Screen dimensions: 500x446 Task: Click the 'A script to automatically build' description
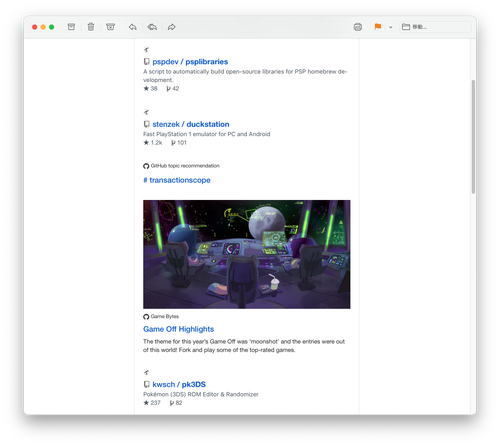tap(245, 76)
